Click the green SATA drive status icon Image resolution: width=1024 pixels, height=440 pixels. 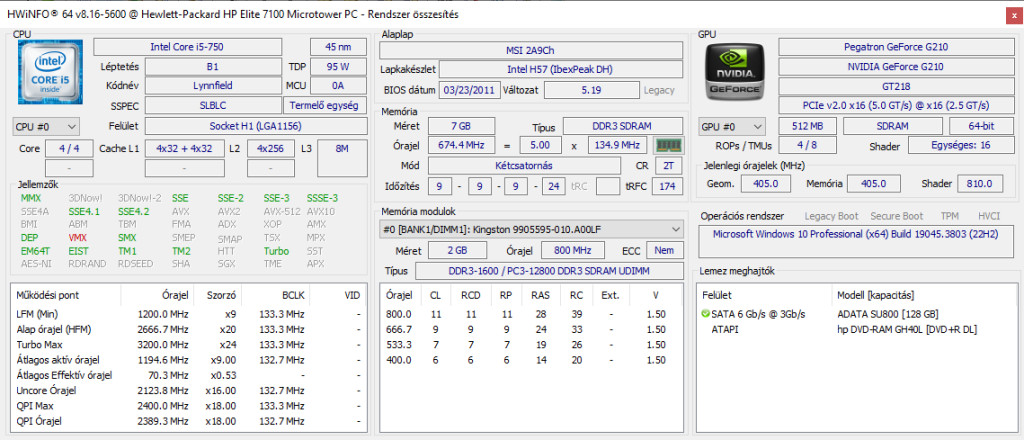[705, 314]
